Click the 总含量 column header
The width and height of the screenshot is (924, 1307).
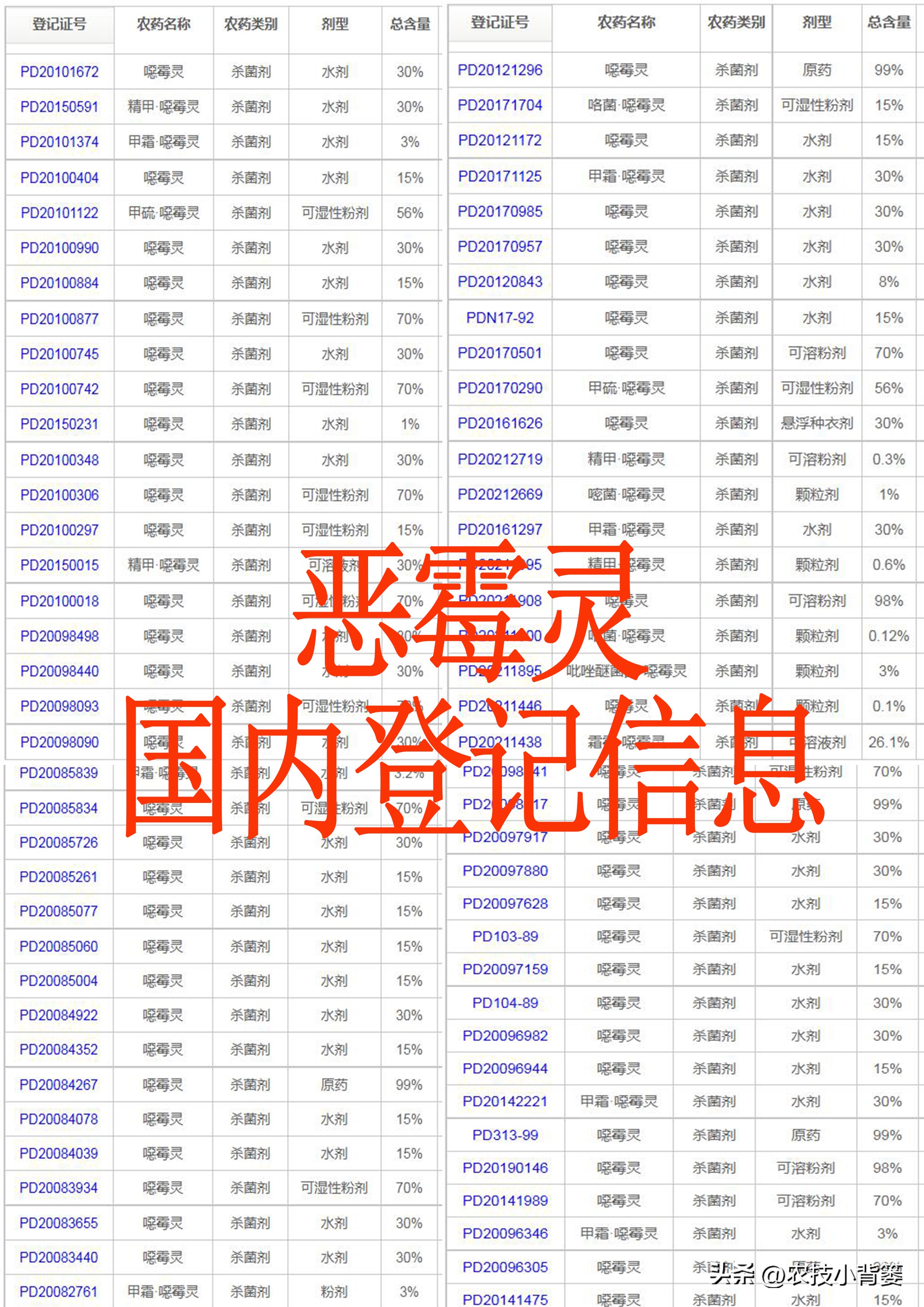click(x=409, y=25)
